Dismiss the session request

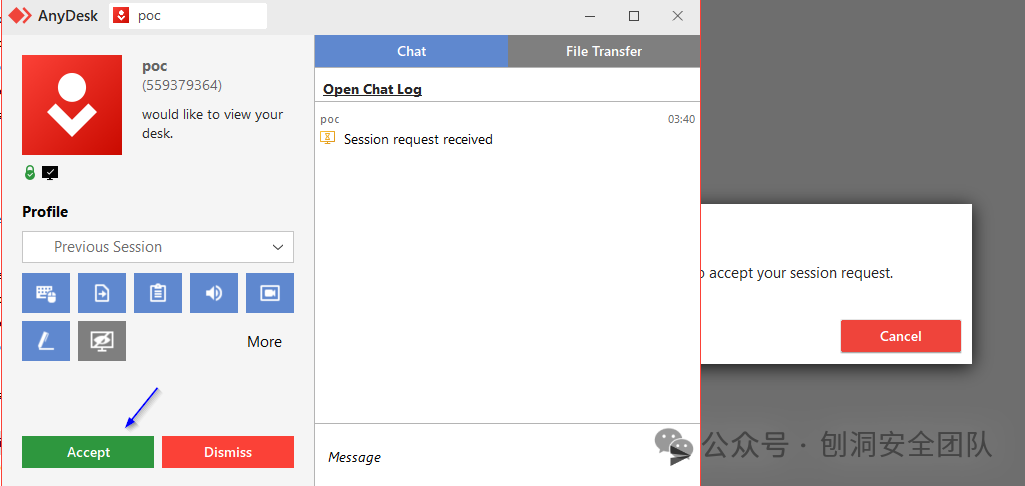coord(228,452)
